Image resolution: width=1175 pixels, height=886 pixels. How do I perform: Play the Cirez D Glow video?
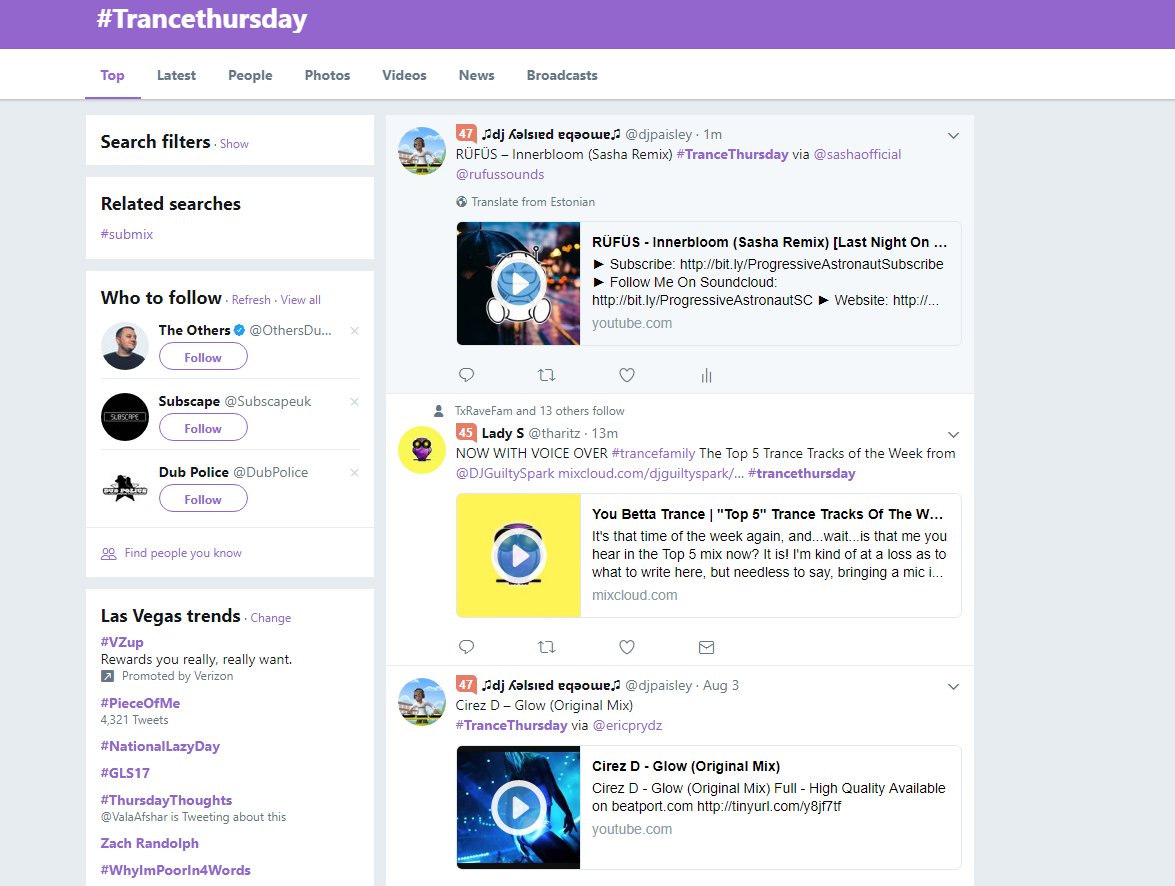click(519, 807)
